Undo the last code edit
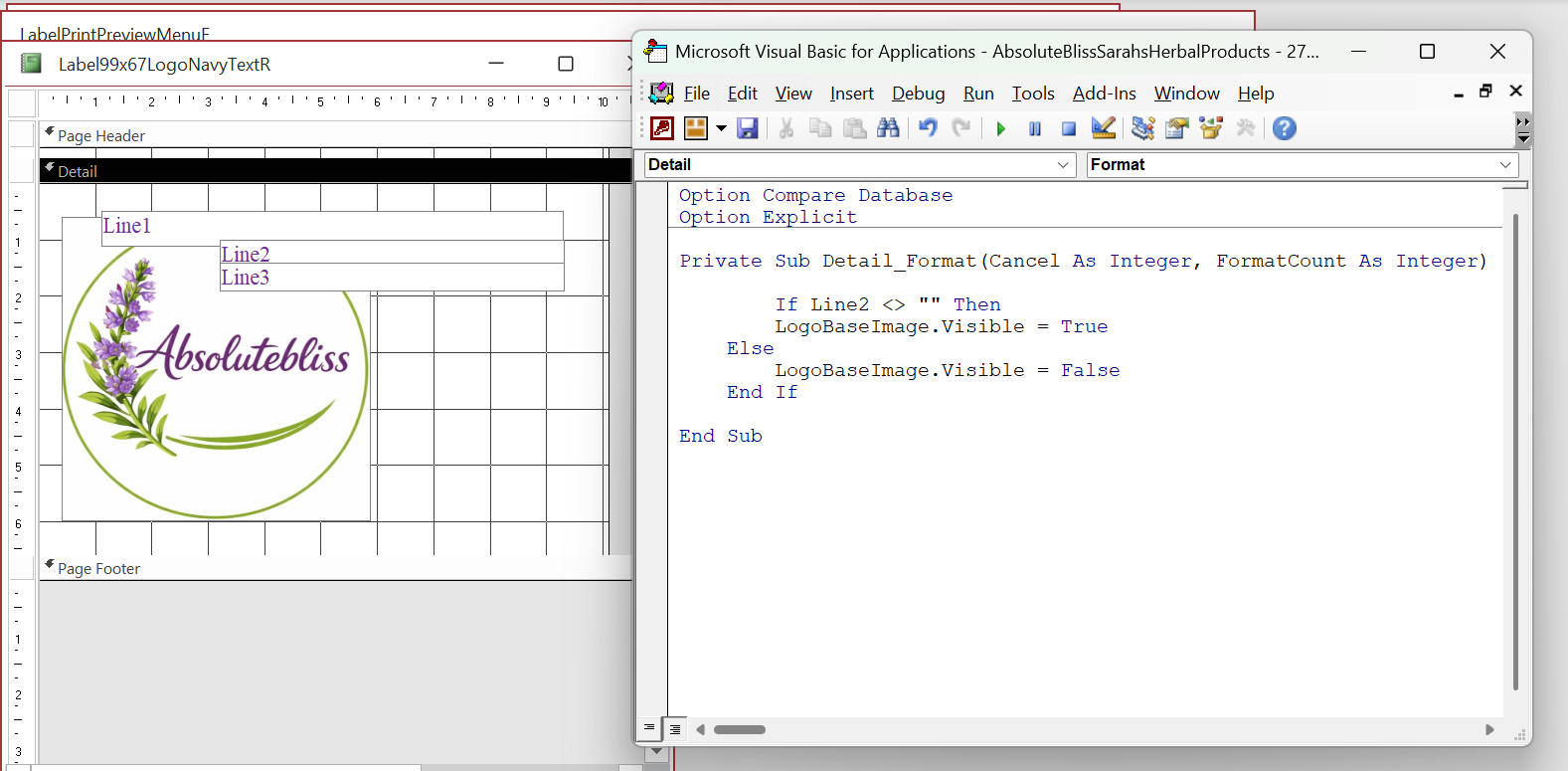This screenshot has width=1568, height=771. pyautogui.click(x=928, y=128)
